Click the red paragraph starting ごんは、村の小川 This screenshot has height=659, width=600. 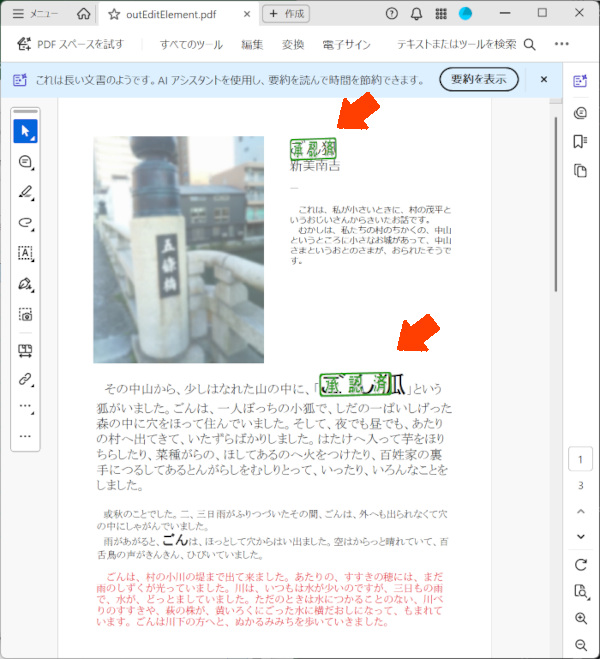pos(270,598)
